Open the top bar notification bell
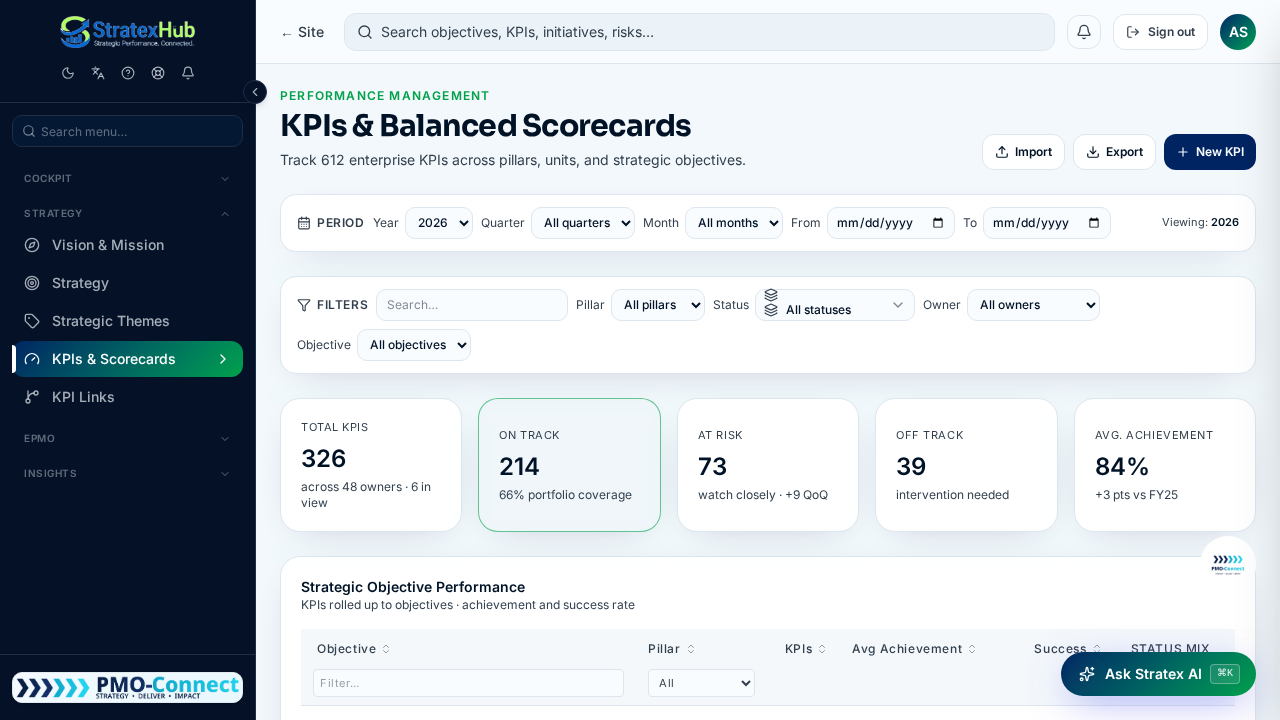The width and height of the screenshot is (1280, 720). point(1084,32)
